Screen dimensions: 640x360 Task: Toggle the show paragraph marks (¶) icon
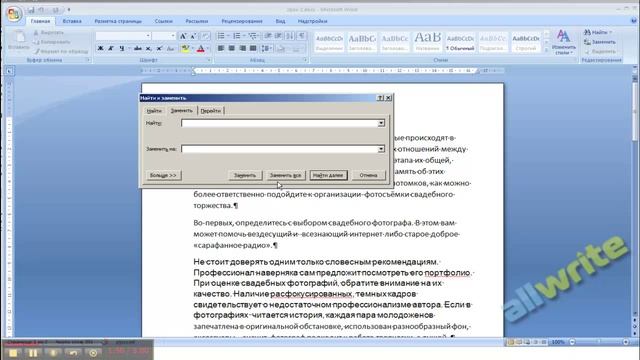301,36
